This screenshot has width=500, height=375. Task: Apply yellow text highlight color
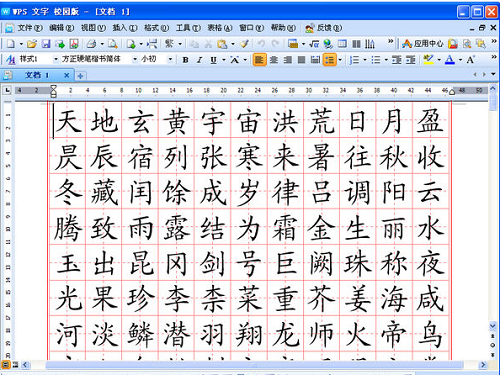428,60
